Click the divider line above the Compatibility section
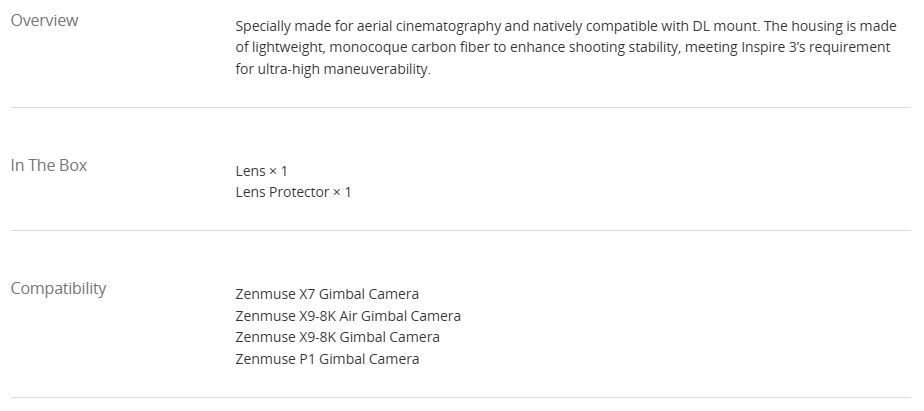This screenshot has height=411, width=924. pos(460,231)
